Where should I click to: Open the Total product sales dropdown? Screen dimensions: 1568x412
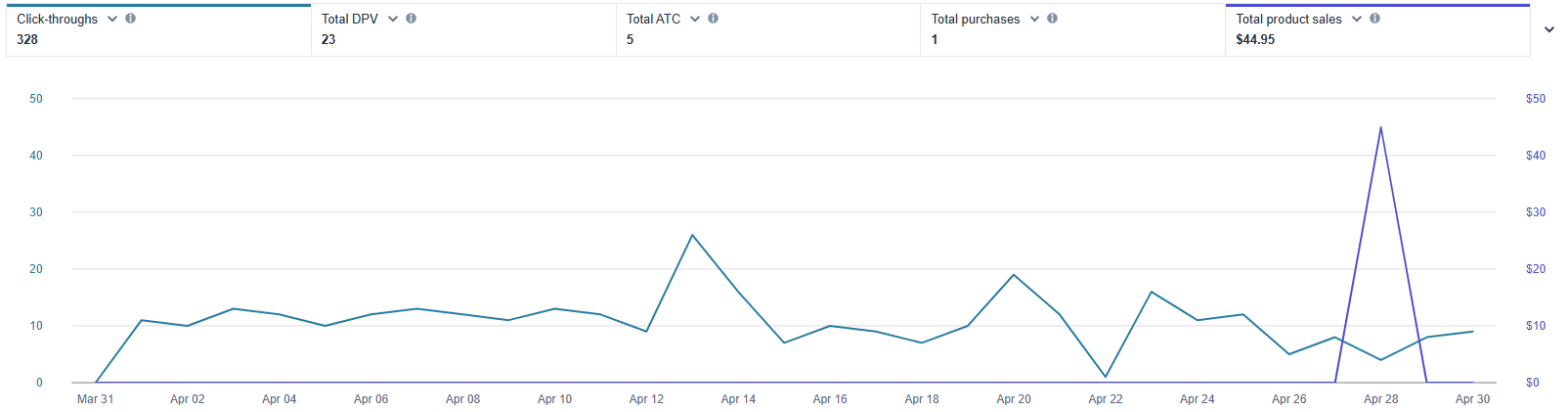[x=1357, y=19]
